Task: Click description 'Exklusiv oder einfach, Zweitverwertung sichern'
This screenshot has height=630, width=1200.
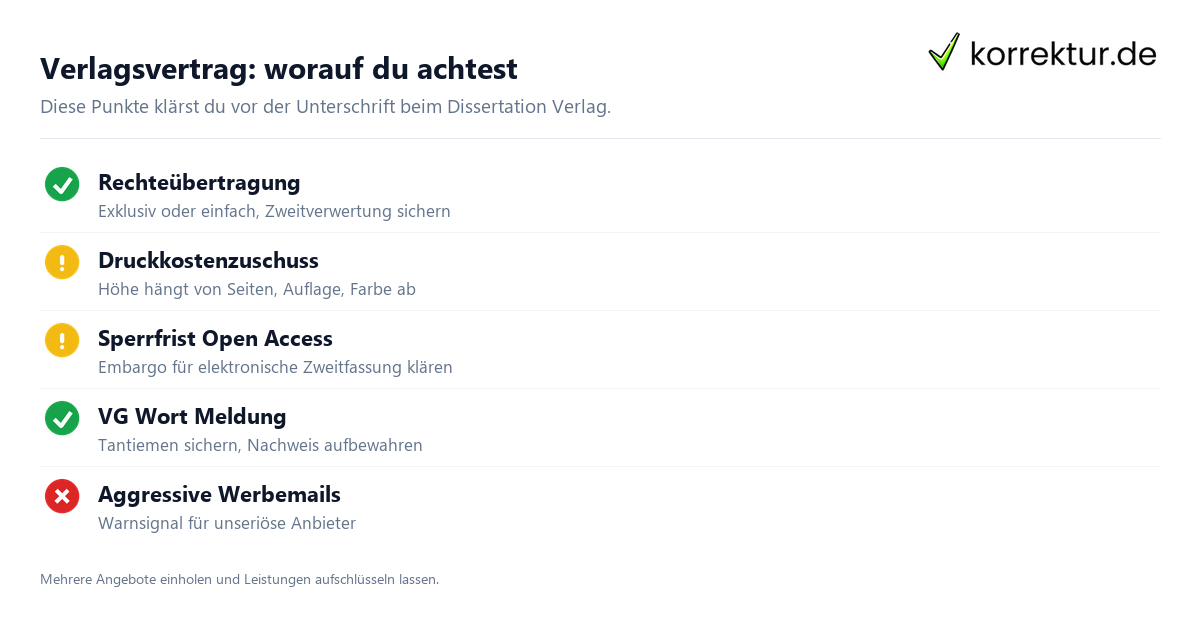Action: pos(274,212)
